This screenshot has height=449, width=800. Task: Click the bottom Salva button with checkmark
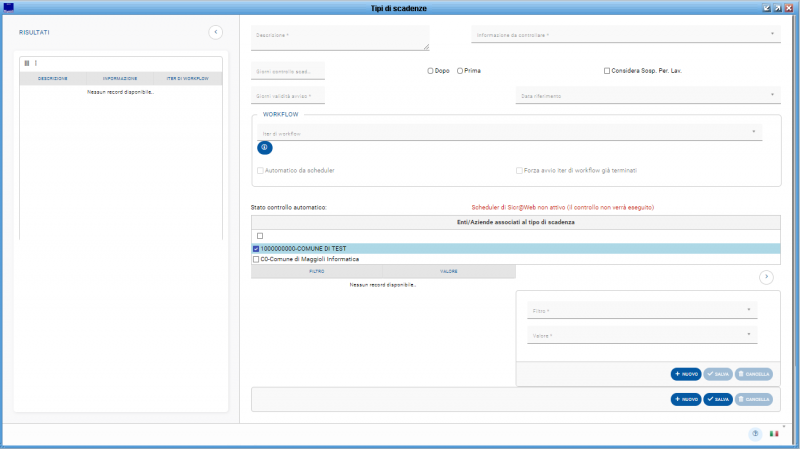click(x=717, y=399)
